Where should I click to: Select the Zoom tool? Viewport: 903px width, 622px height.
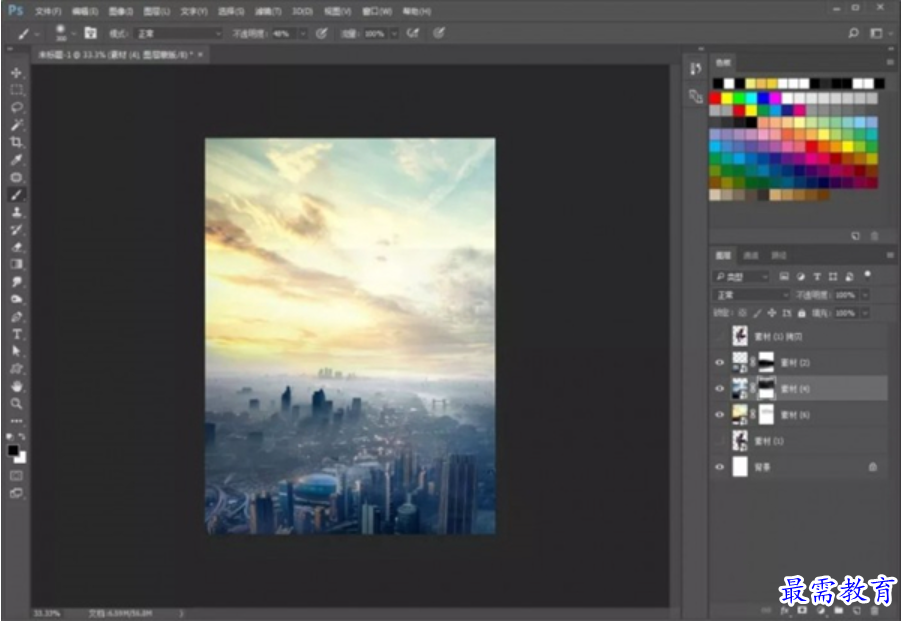17,403
